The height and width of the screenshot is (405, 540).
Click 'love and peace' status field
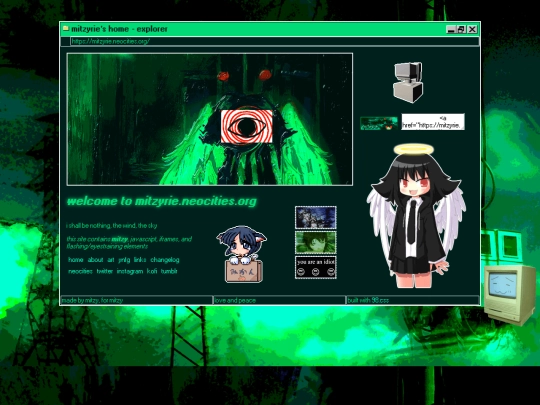pos(279,300)
